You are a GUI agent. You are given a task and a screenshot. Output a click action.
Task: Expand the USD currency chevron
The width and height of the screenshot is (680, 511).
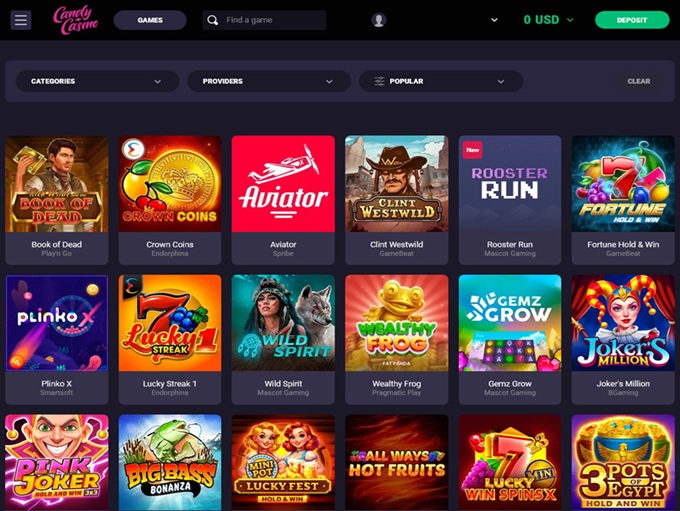(x=570, y=20)
